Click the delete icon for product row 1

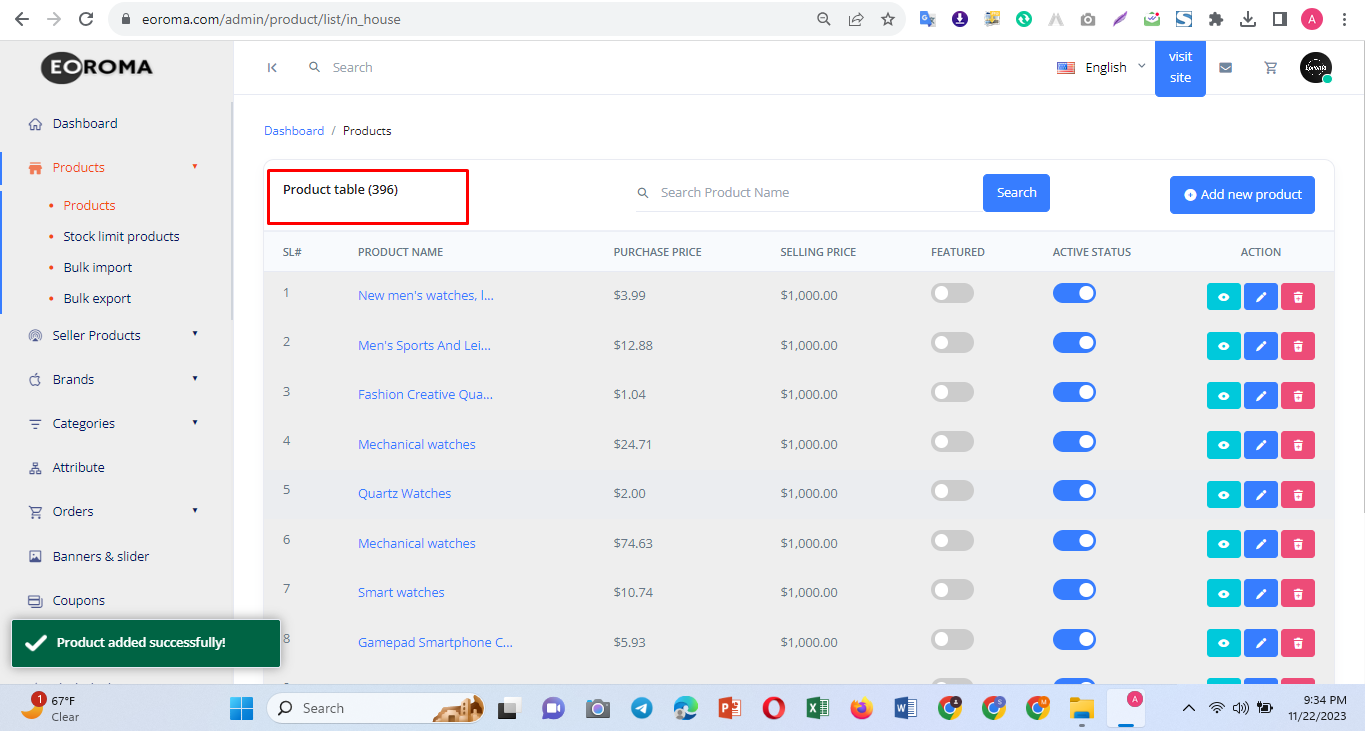(1298, 297)
